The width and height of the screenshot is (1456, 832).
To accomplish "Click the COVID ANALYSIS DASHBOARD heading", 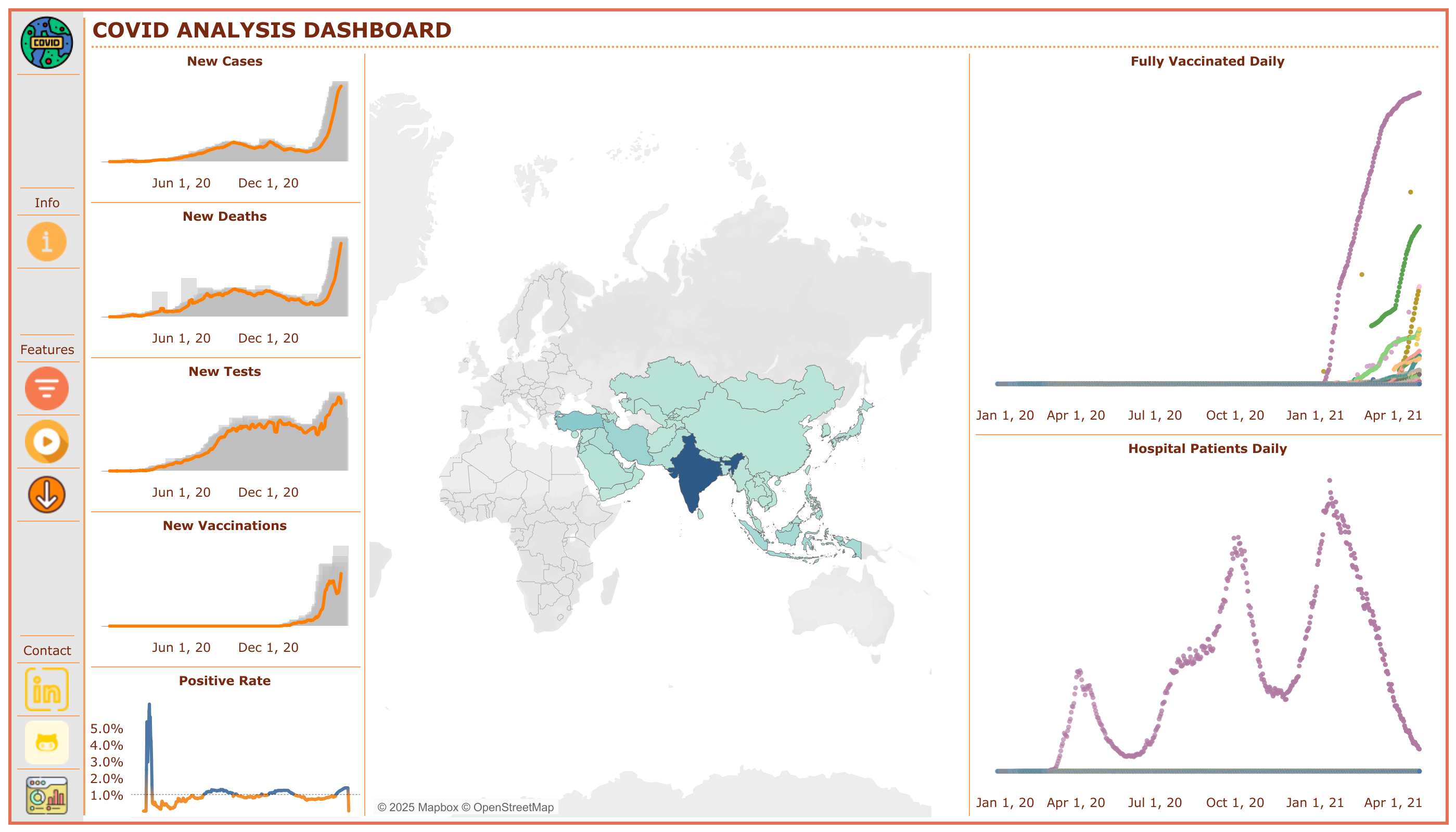I will pos(272,30).
